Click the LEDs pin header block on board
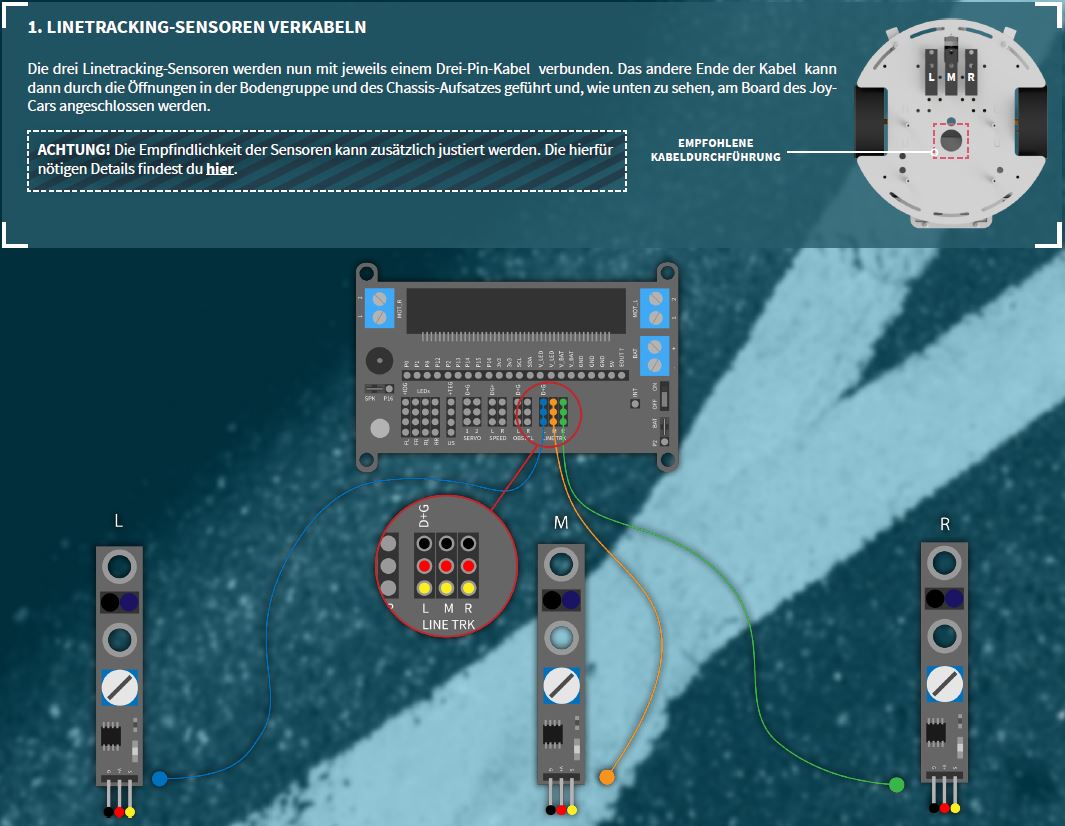This screenshot has width=1065, height=826. [420, 417]
